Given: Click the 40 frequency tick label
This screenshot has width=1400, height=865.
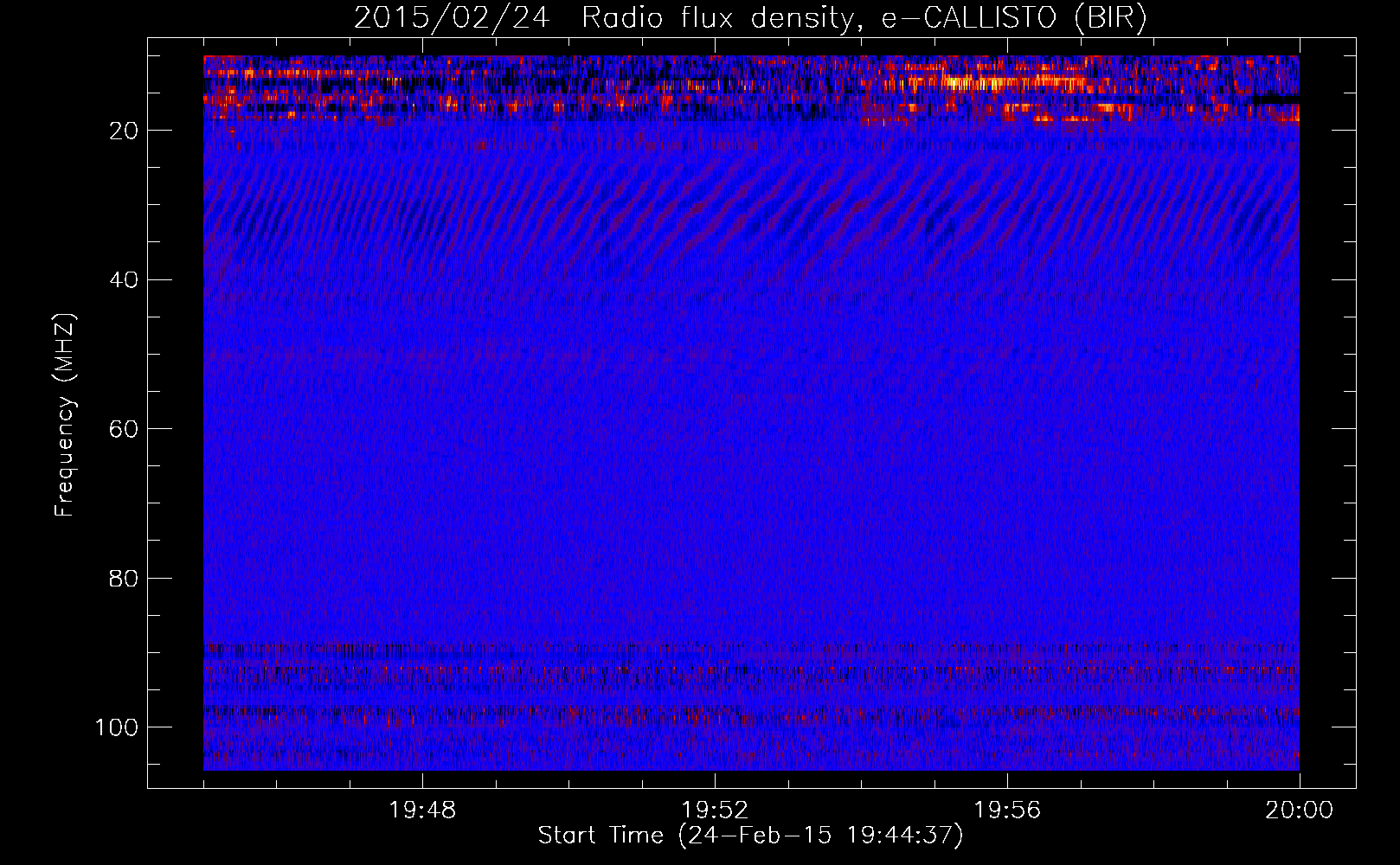Looking at the screenshot, I should pos(124,280).
